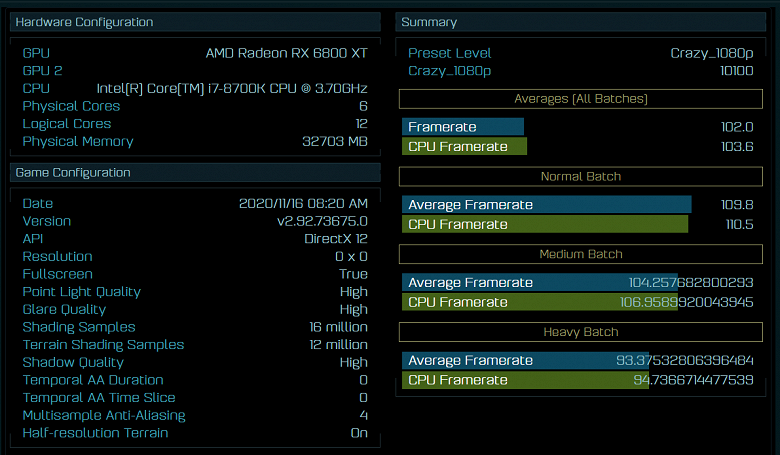Screen dimensions: 780x455
Task: Select the DirectX 12 API value
Action: [335, 239]
